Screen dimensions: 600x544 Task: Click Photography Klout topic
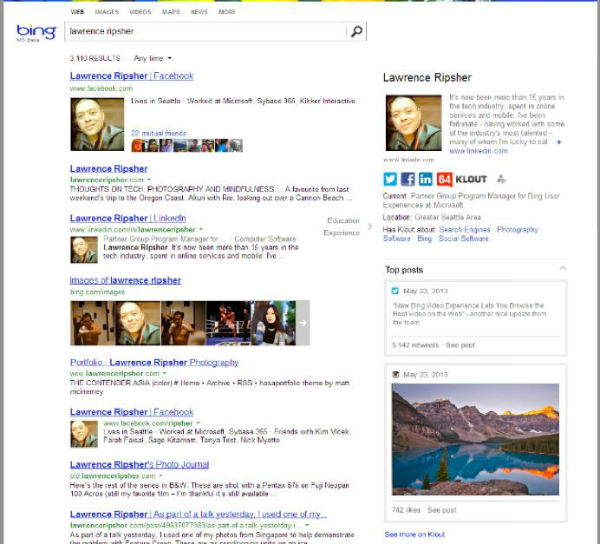[517, 230]
